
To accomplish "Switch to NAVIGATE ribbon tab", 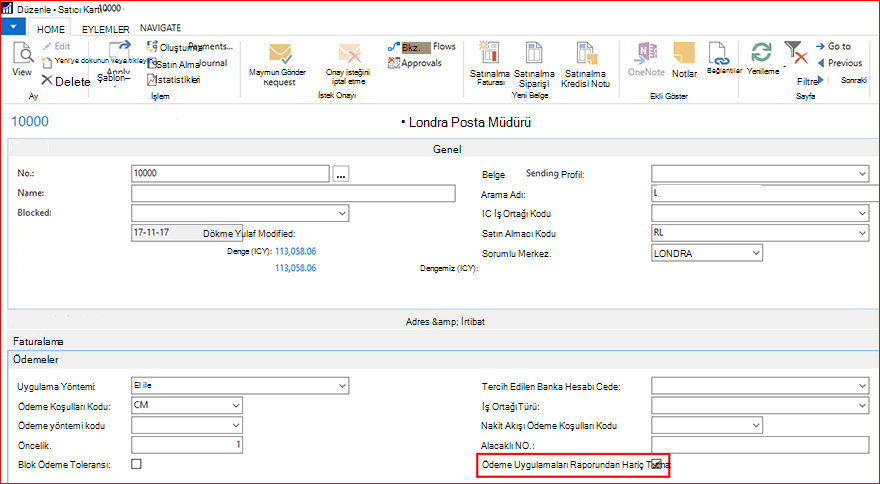I will click(x=161, y=28).
